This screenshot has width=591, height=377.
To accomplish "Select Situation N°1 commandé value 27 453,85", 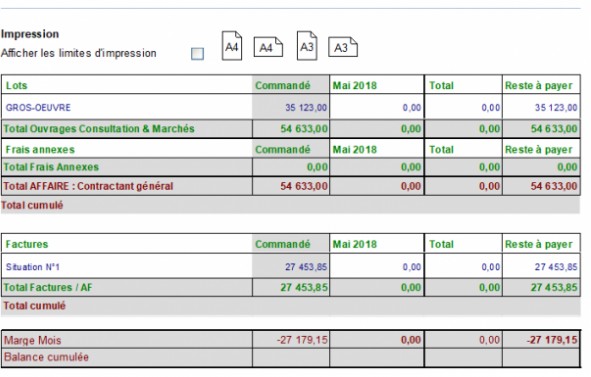I will [x=306, y=267].
